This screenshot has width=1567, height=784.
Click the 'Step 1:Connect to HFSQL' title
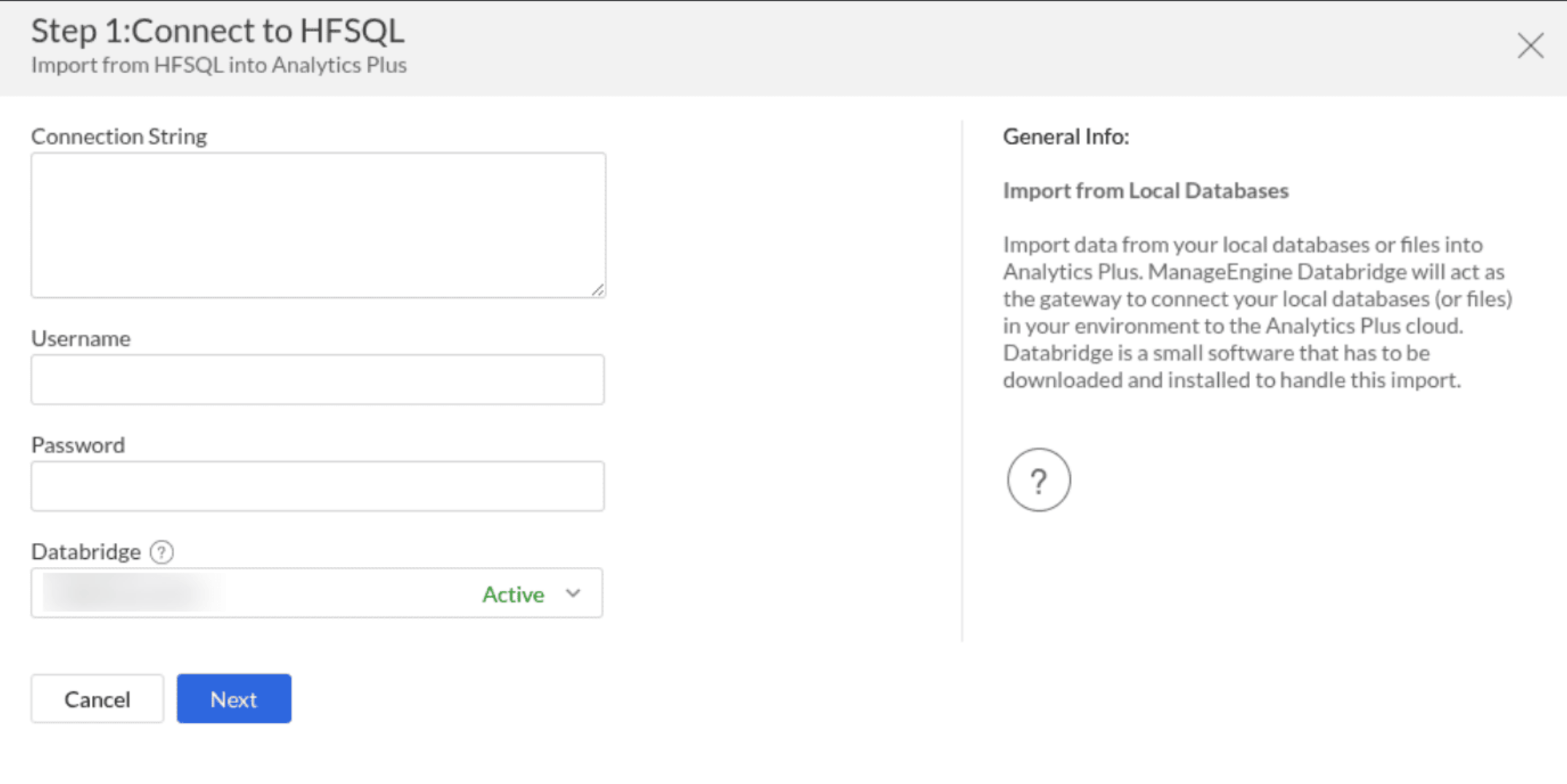point(217,31)
